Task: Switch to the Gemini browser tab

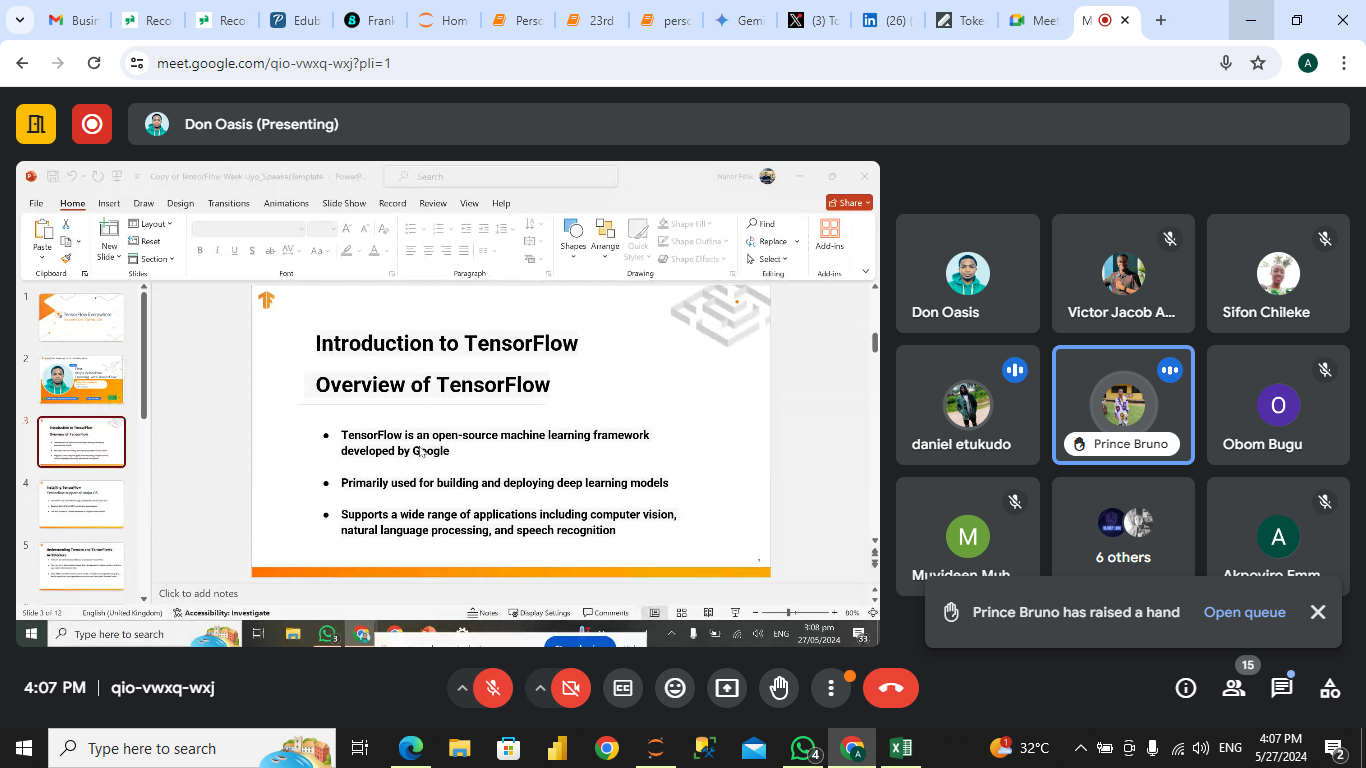Action: pyautogui.click(x=740, y=20)
